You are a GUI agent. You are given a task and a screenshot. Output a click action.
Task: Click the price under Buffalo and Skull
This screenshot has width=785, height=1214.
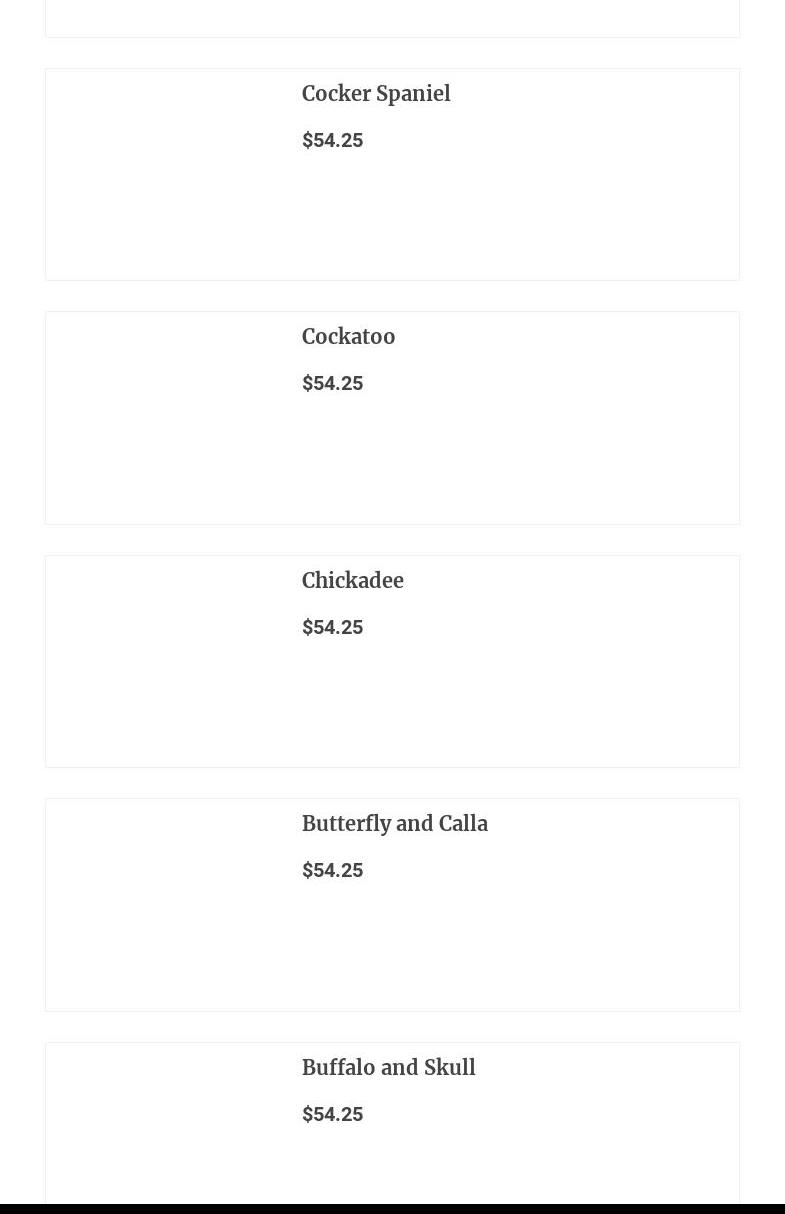point(332,1114)
